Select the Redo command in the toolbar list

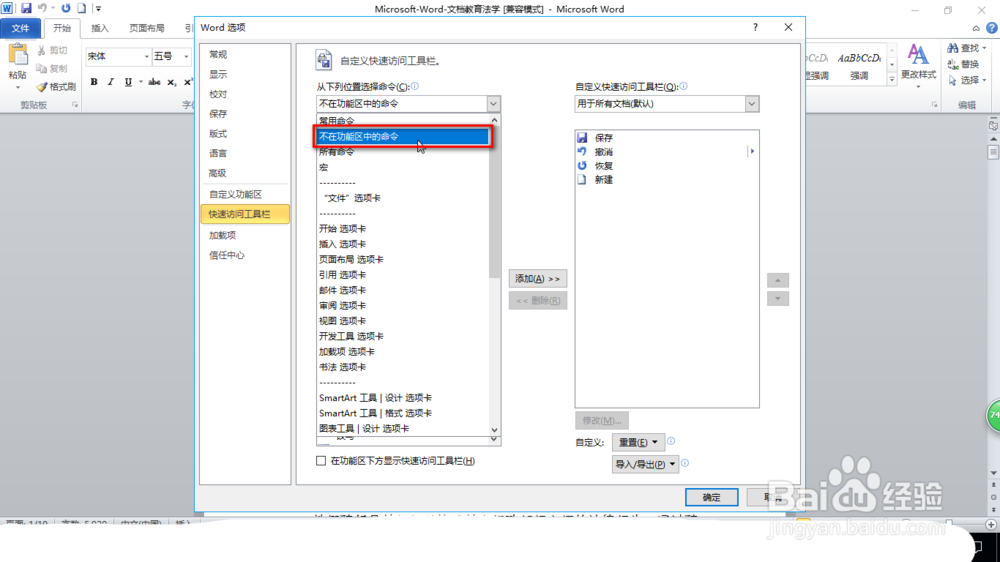click(x=667, y=166)
